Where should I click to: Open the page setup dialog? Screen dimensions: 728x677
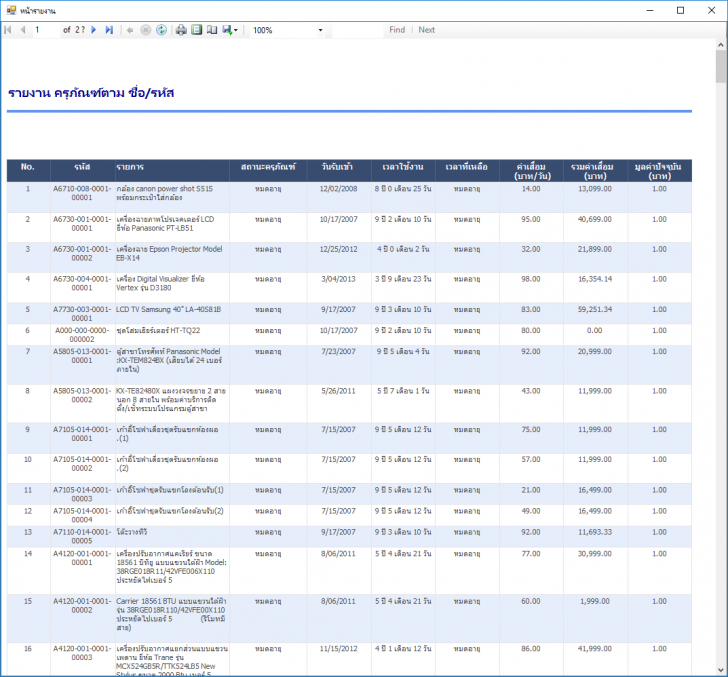coord(211,30)
